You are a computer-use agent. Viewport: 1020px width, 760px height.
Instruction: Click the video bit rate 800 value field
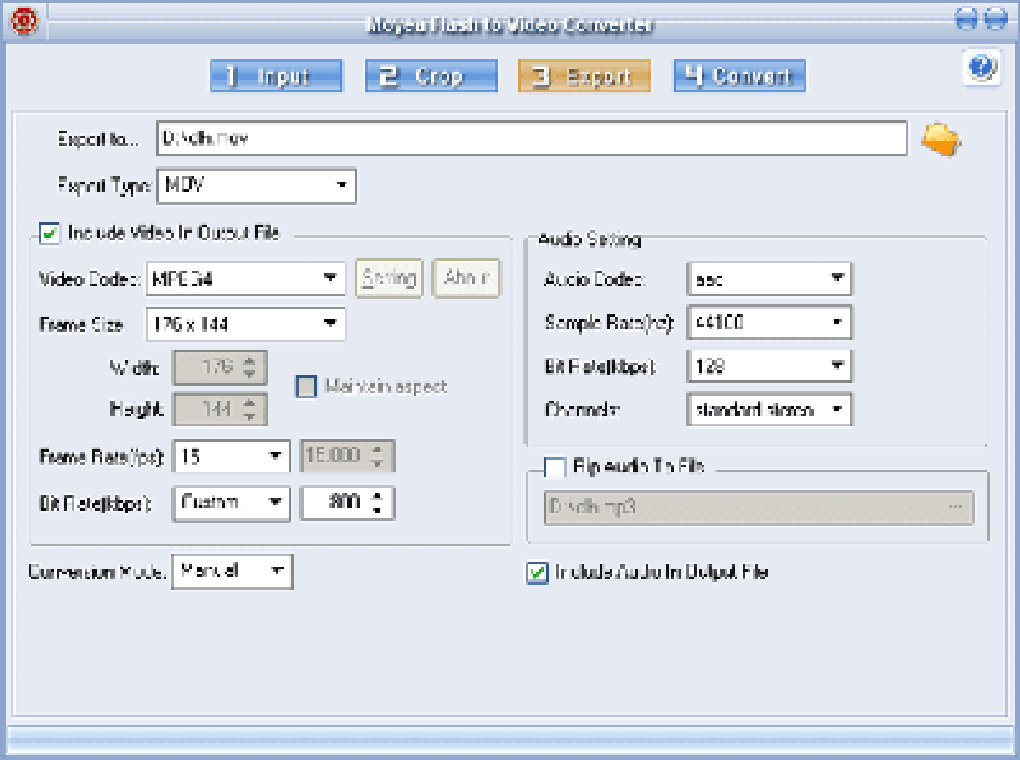(x=347, y=503)
